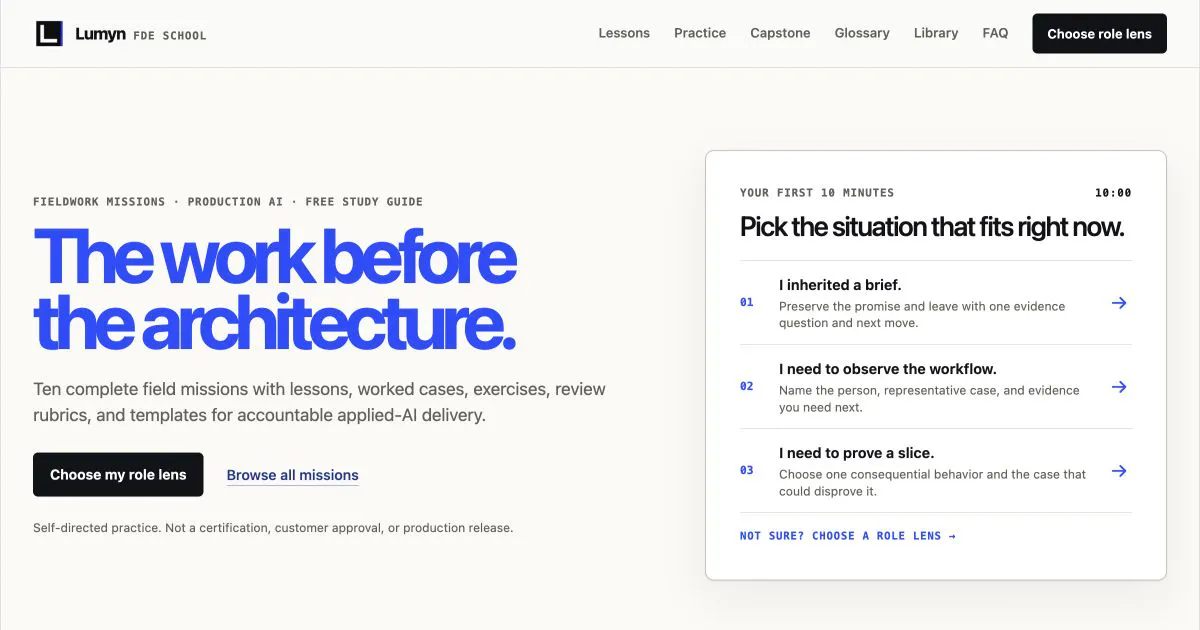Click the "Choose my role lens" button

click(x=118, y=475)
